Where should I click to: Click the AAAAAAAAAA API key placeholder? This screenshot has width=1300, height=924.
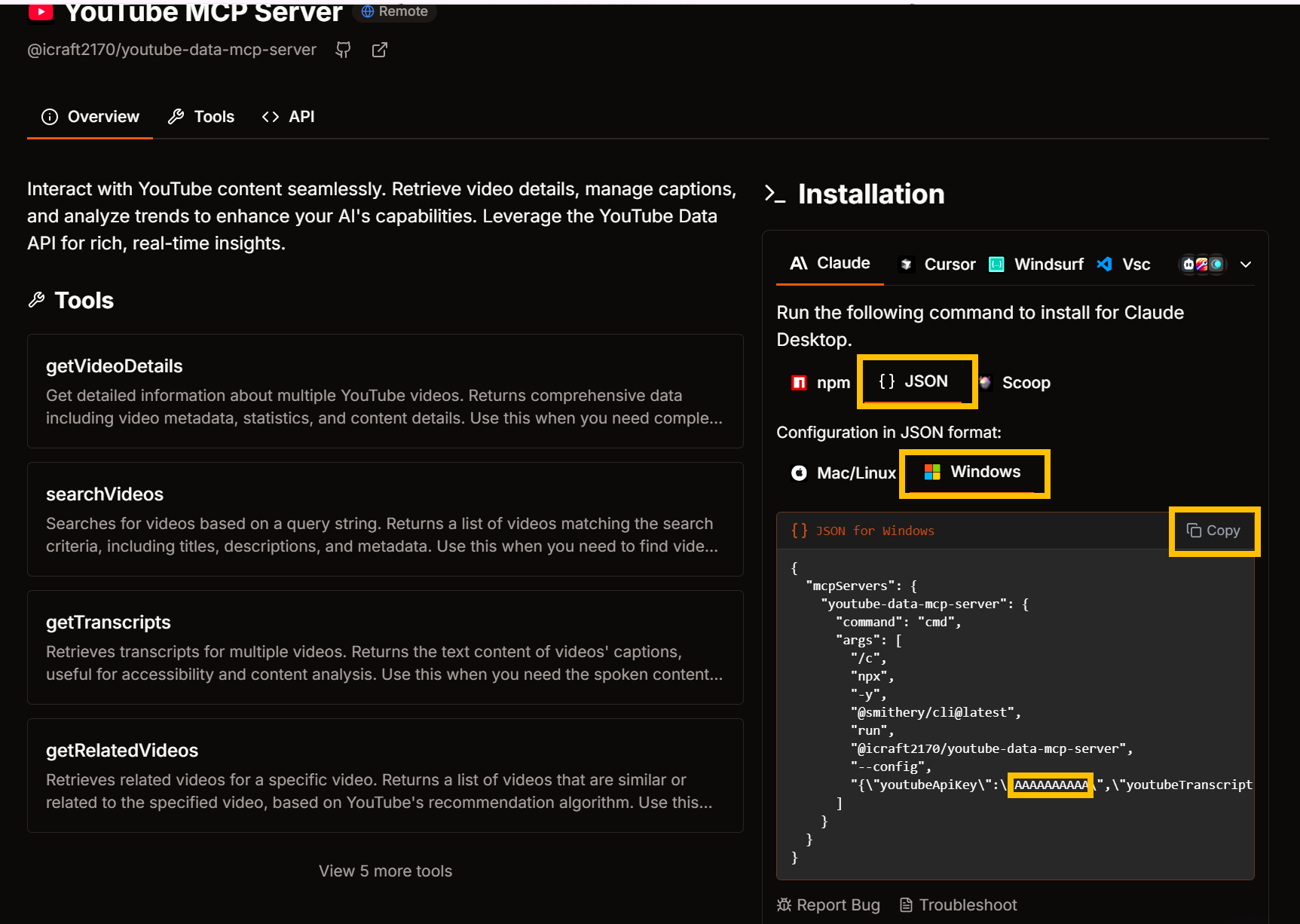point(1051,785)
